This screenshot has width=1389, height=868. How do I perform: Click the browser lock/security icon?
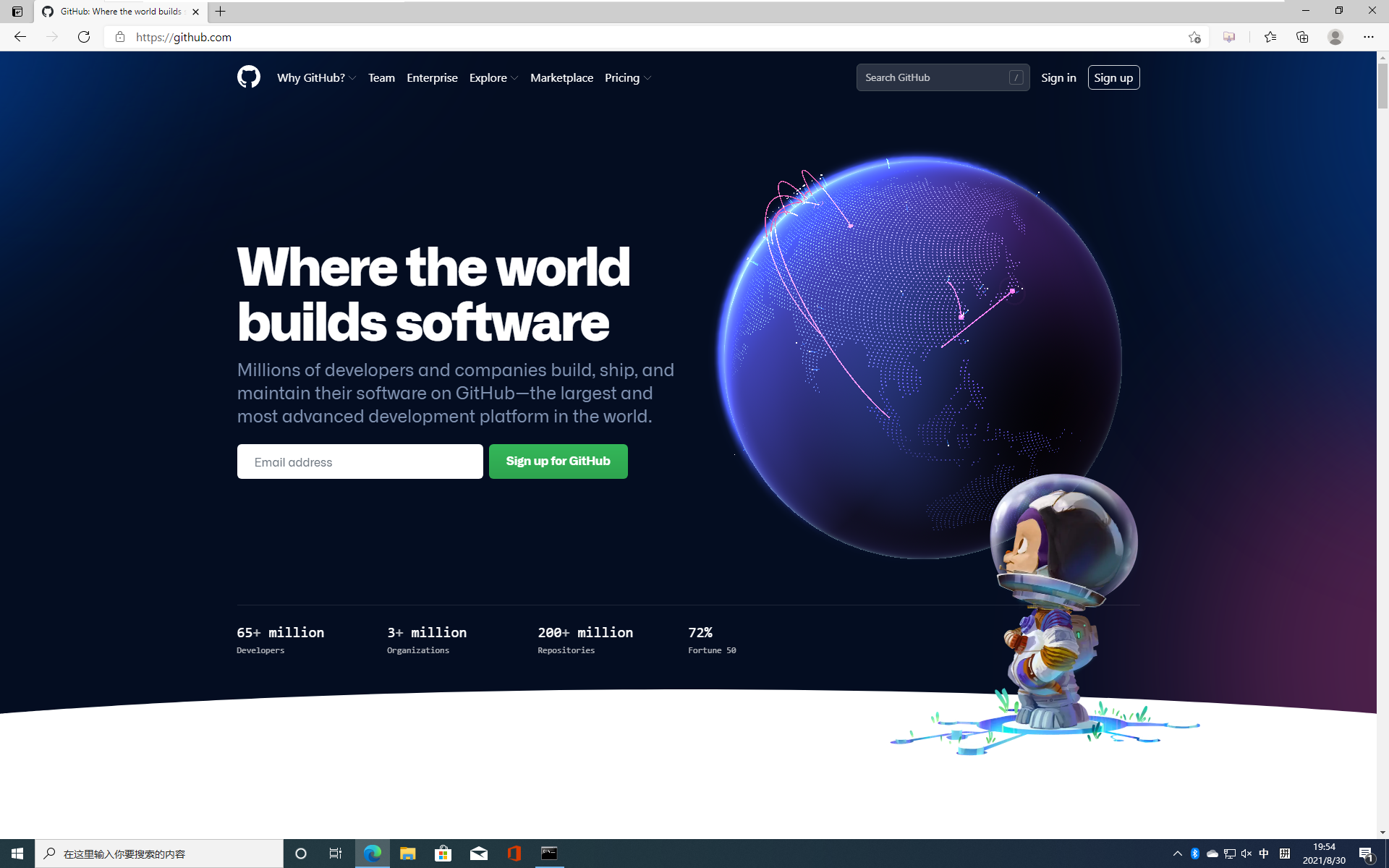[120, 37]
